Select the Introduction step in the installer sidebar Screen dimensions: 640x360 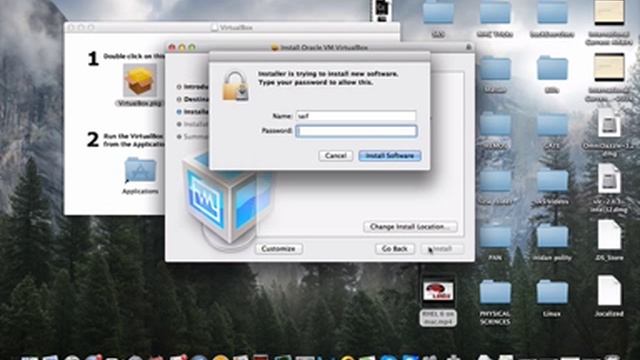(x=192, y=87)
